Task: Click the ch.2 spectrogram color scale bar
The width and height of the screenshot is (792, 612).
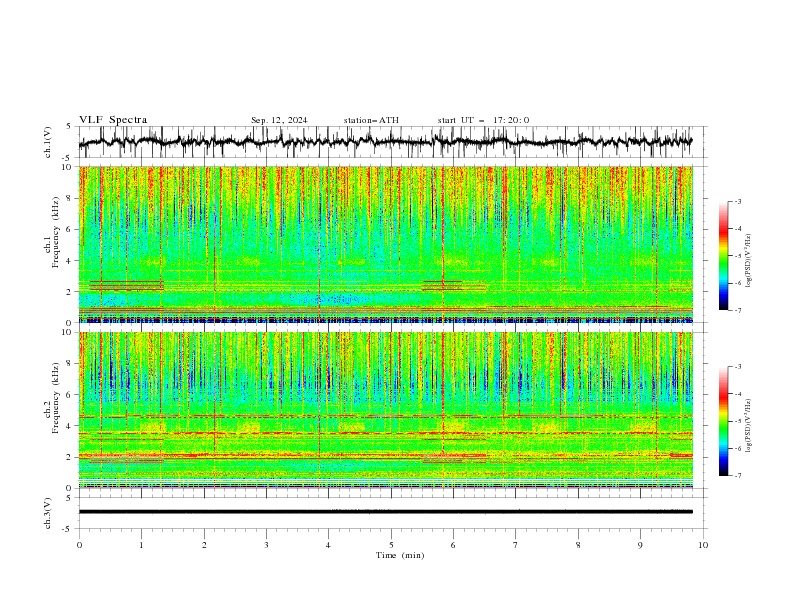Action: pyautogui.click(x=723, y=421)
